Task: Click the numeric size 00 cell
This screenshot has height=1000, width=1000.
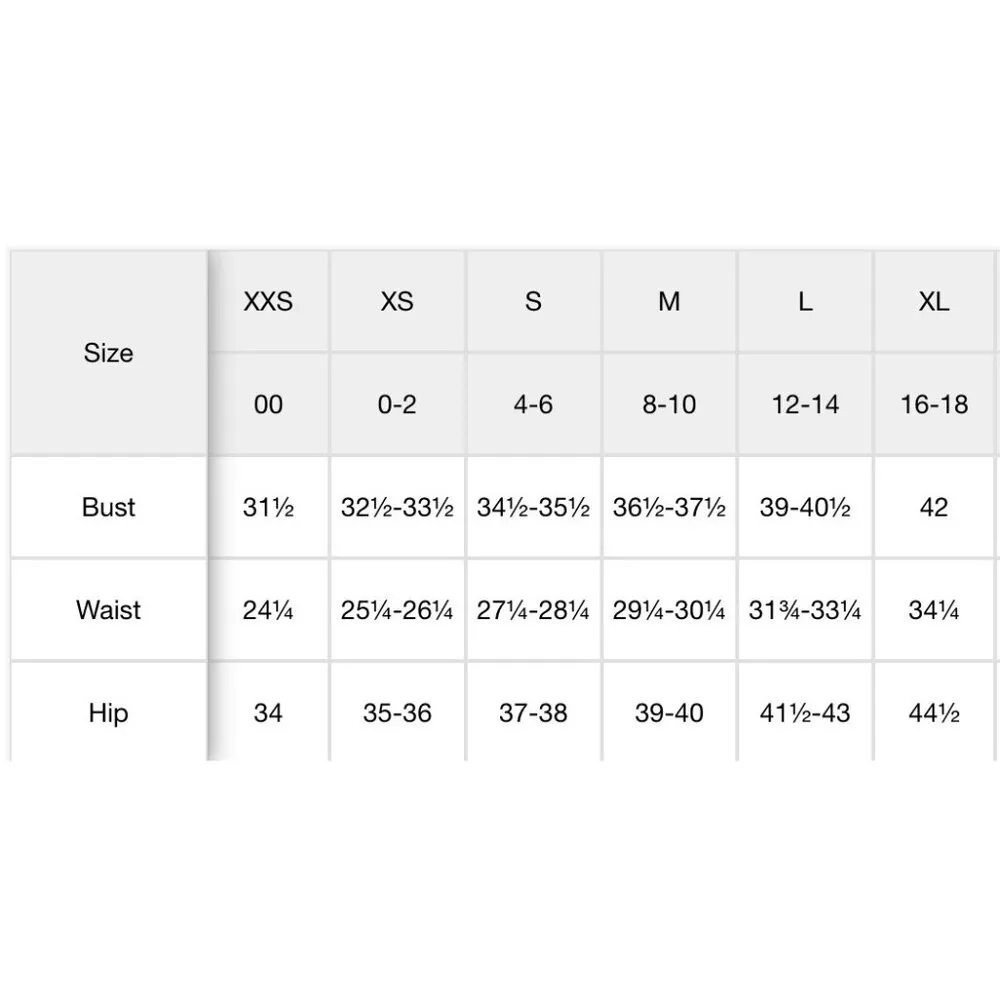Action: click(268, 405)
